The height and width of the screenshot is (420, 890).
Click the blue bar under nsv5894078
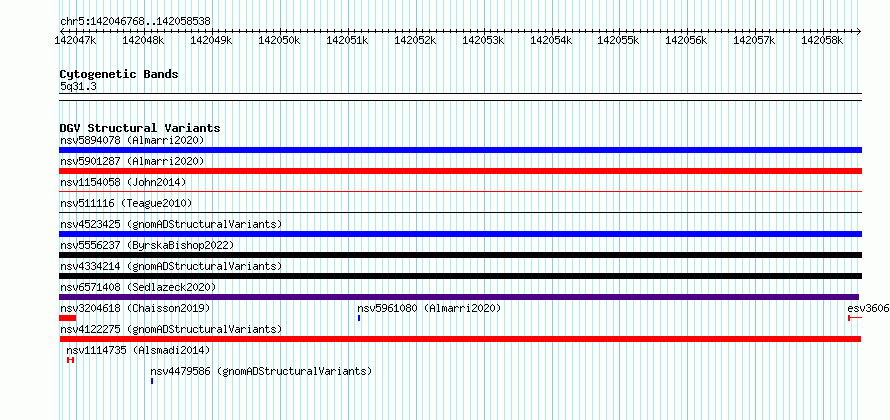[460, 150]
